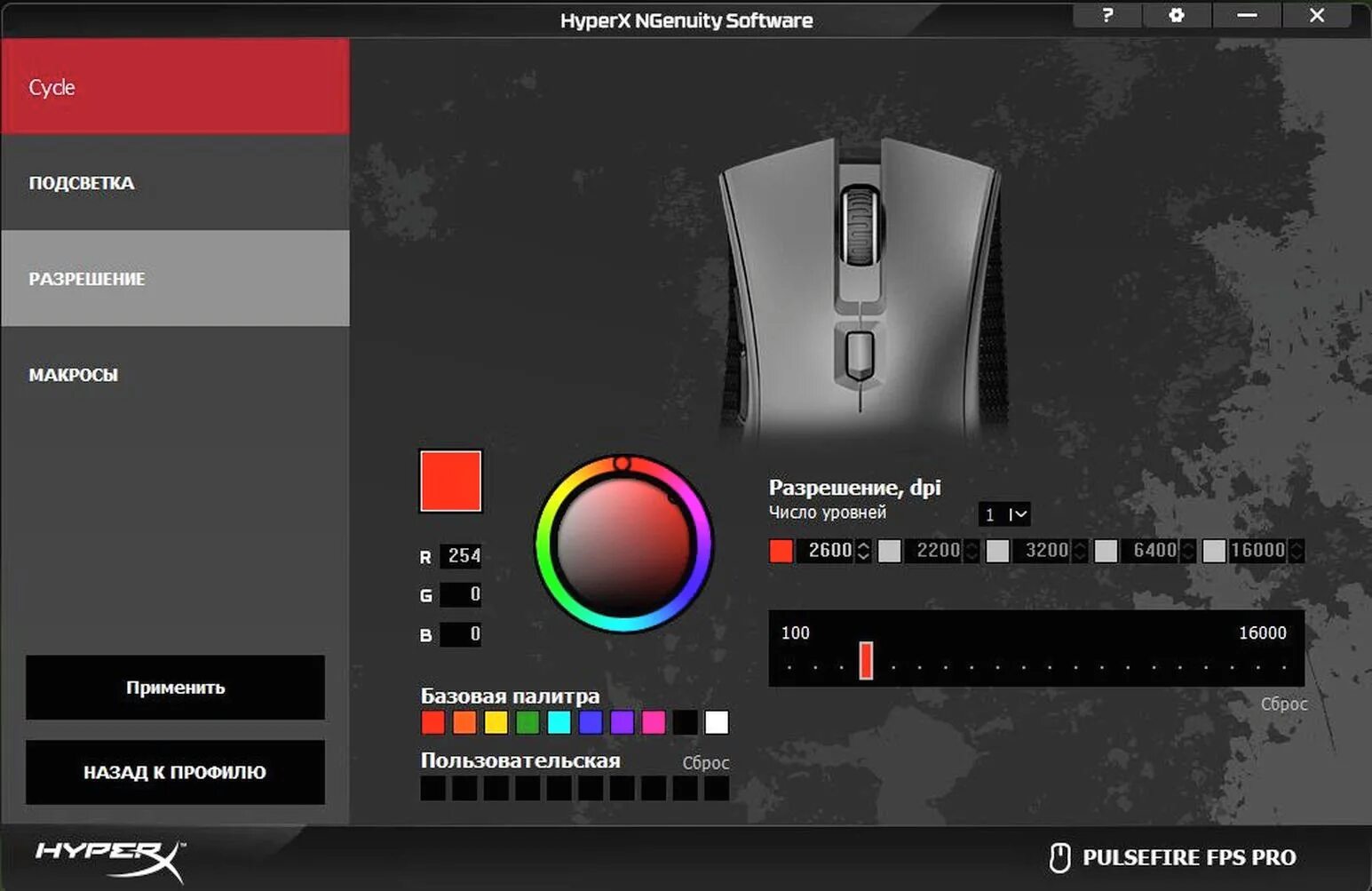Select the gray color box of 2200 DPI level
1372x891 pixels.
pyautogui.click(x=890, y=551)
